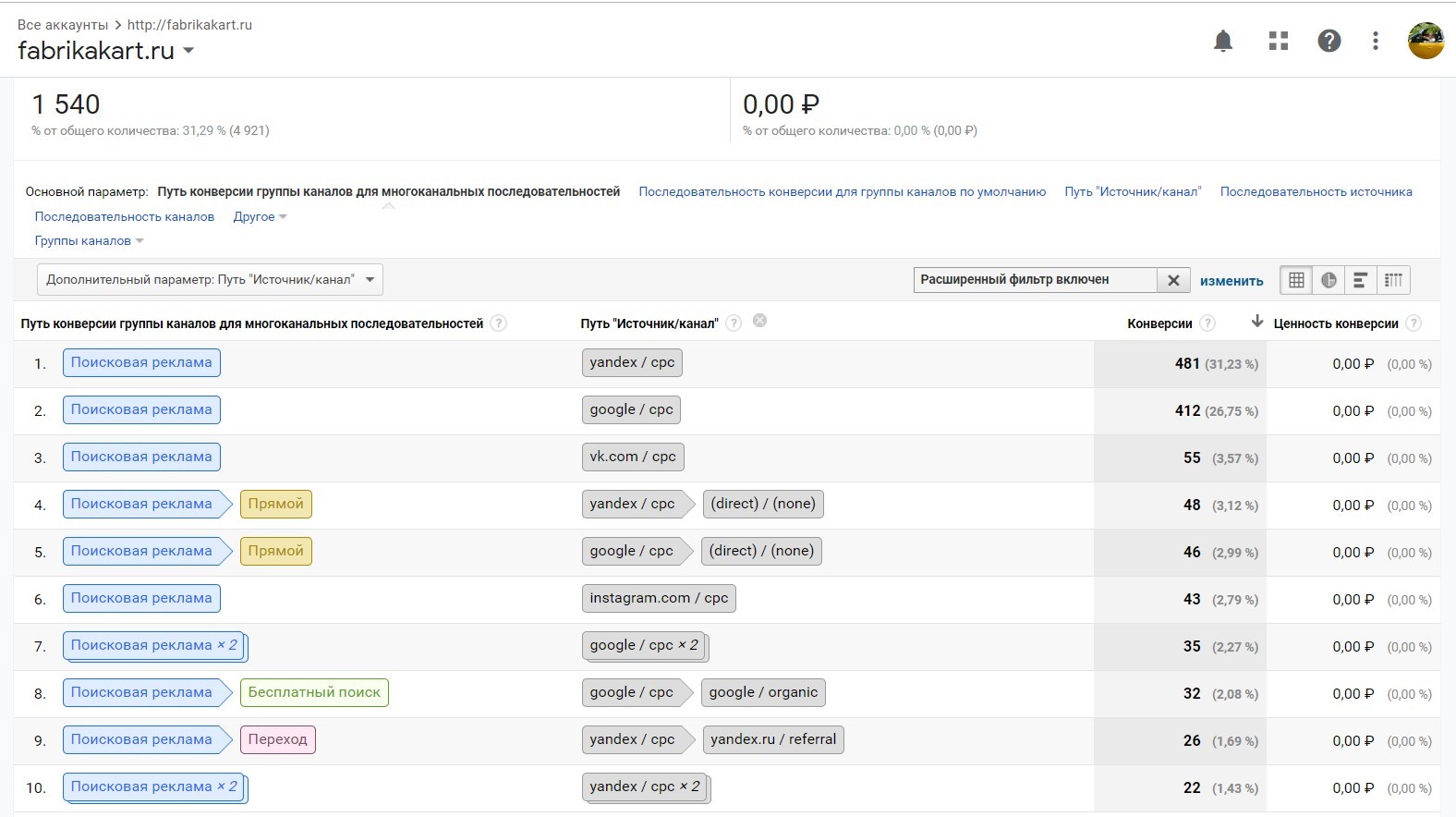The height and width of the screenshot is (817, 1456).
Task: Click the Расширенный фильтр включен field
Action: [x=1035, y=280]
